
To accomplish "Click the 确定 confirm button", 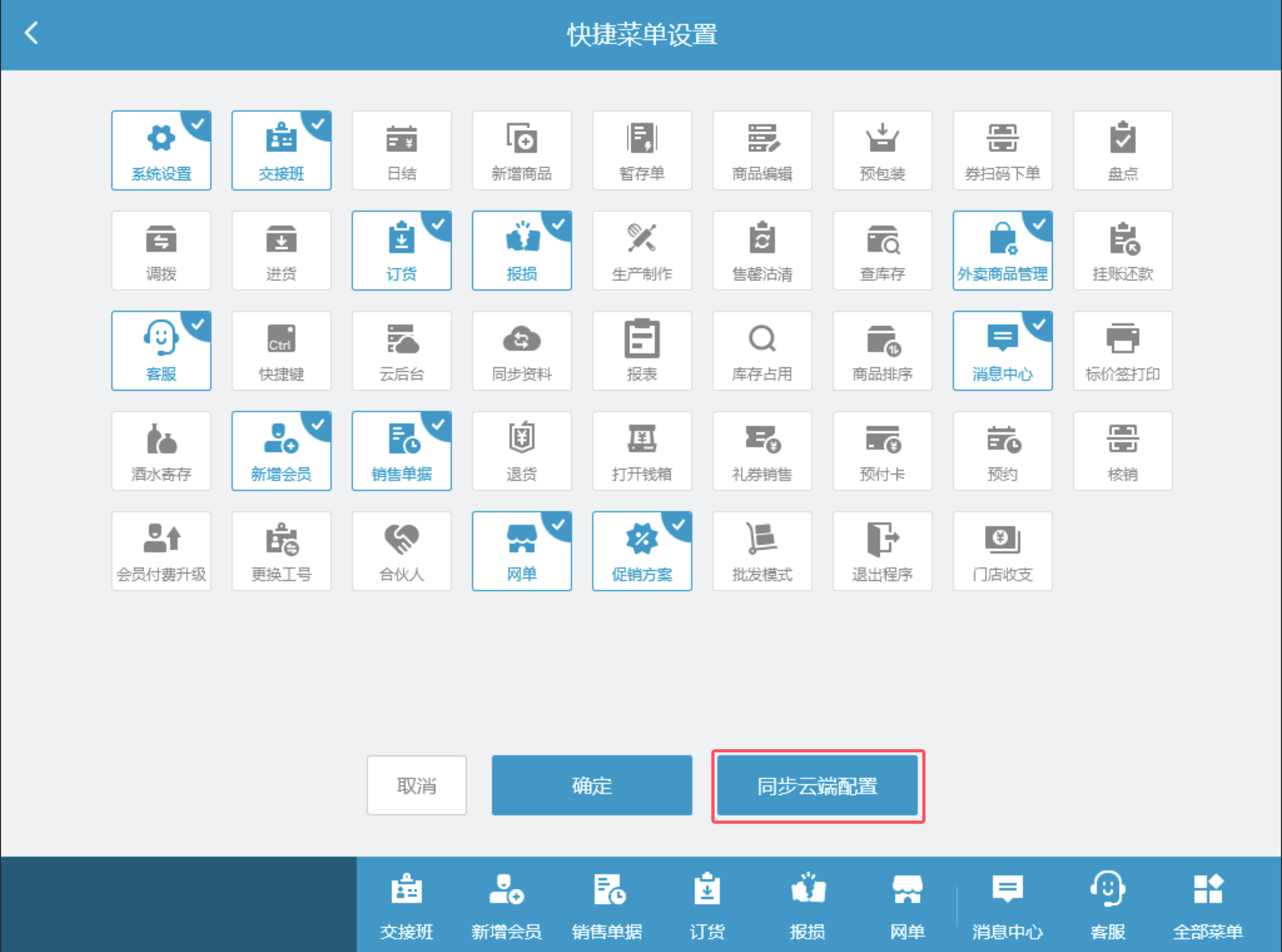I will tap(591, 785).
